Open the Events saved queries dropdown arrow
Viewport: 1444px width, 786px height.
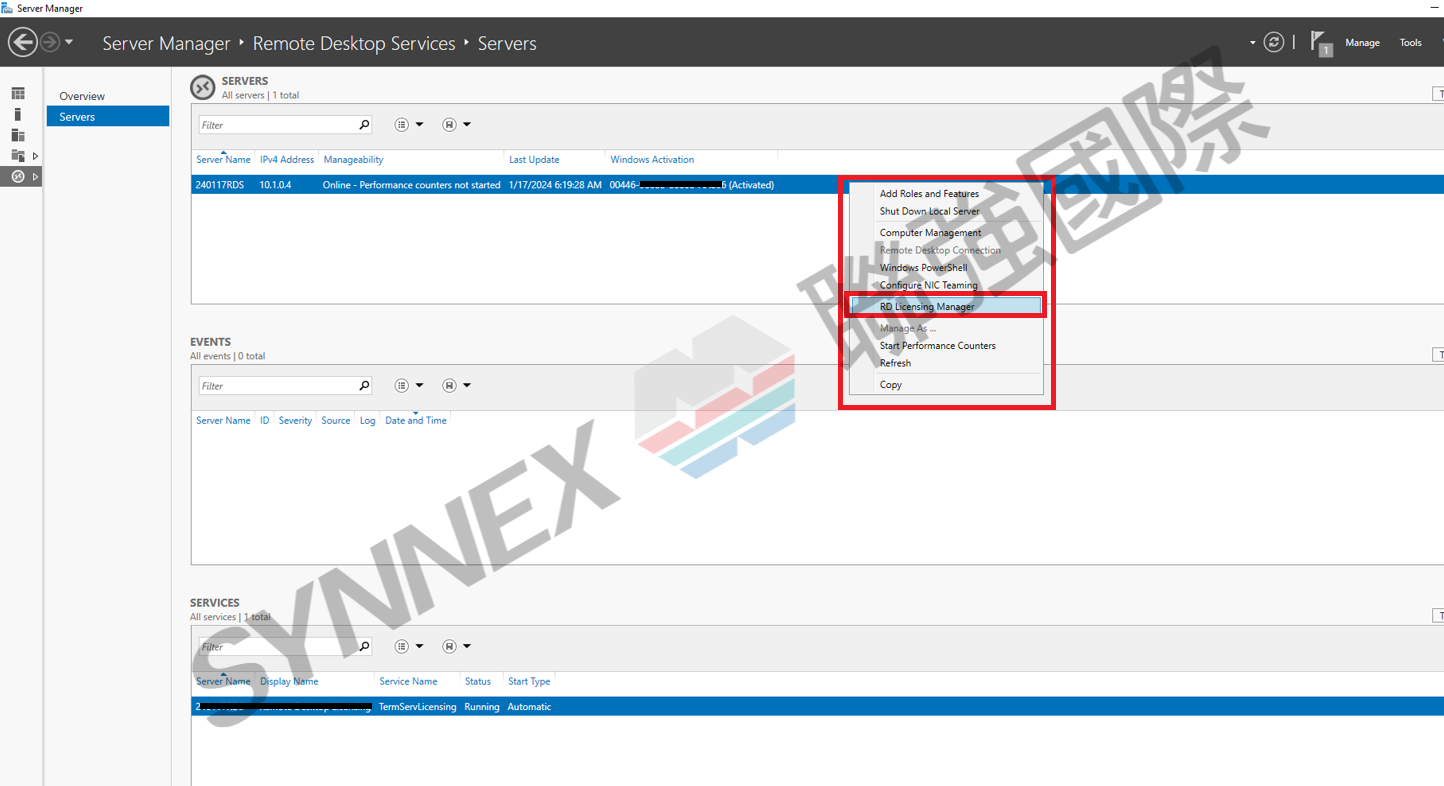[x=467, y=386]
